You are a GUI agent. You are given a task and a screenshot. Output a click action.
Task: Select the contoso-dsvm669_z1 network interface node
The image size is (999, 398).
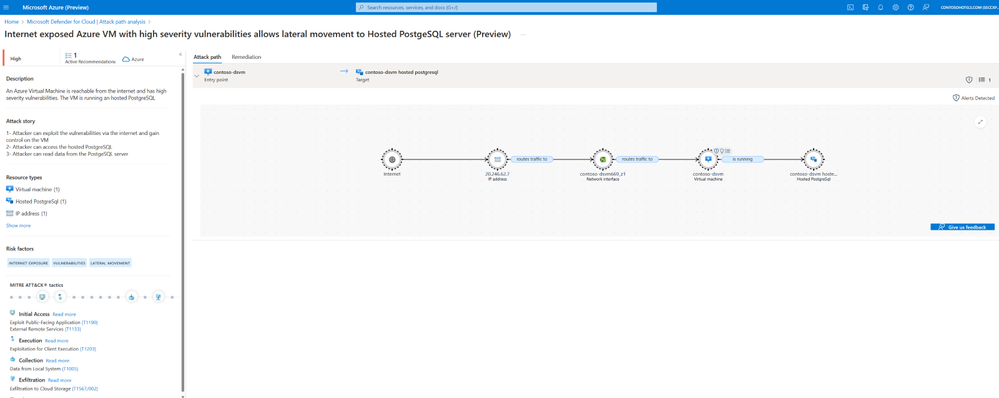coord(602,159)
